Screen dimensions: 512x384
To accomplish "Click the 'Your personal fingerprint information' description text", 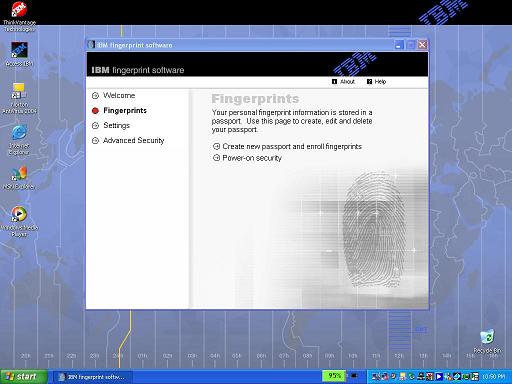I will tap(292, 121).
